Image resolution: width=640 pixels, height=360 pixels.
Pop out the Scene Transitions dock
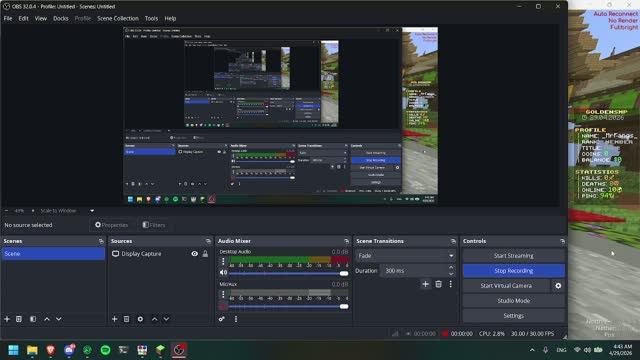click(453, 241)
